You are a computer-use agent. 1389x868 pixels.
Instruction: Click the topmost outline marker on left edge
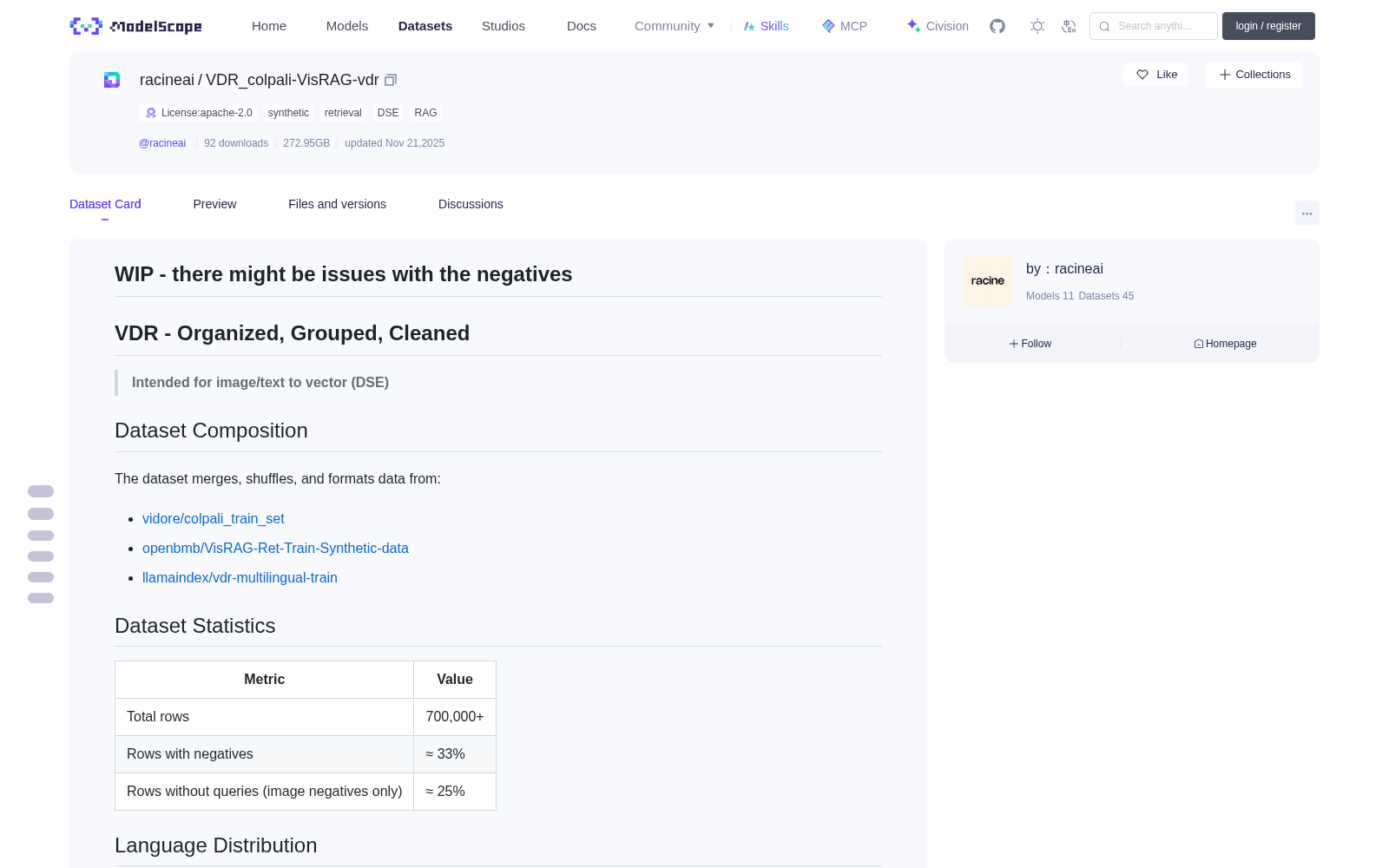point(41,491)
